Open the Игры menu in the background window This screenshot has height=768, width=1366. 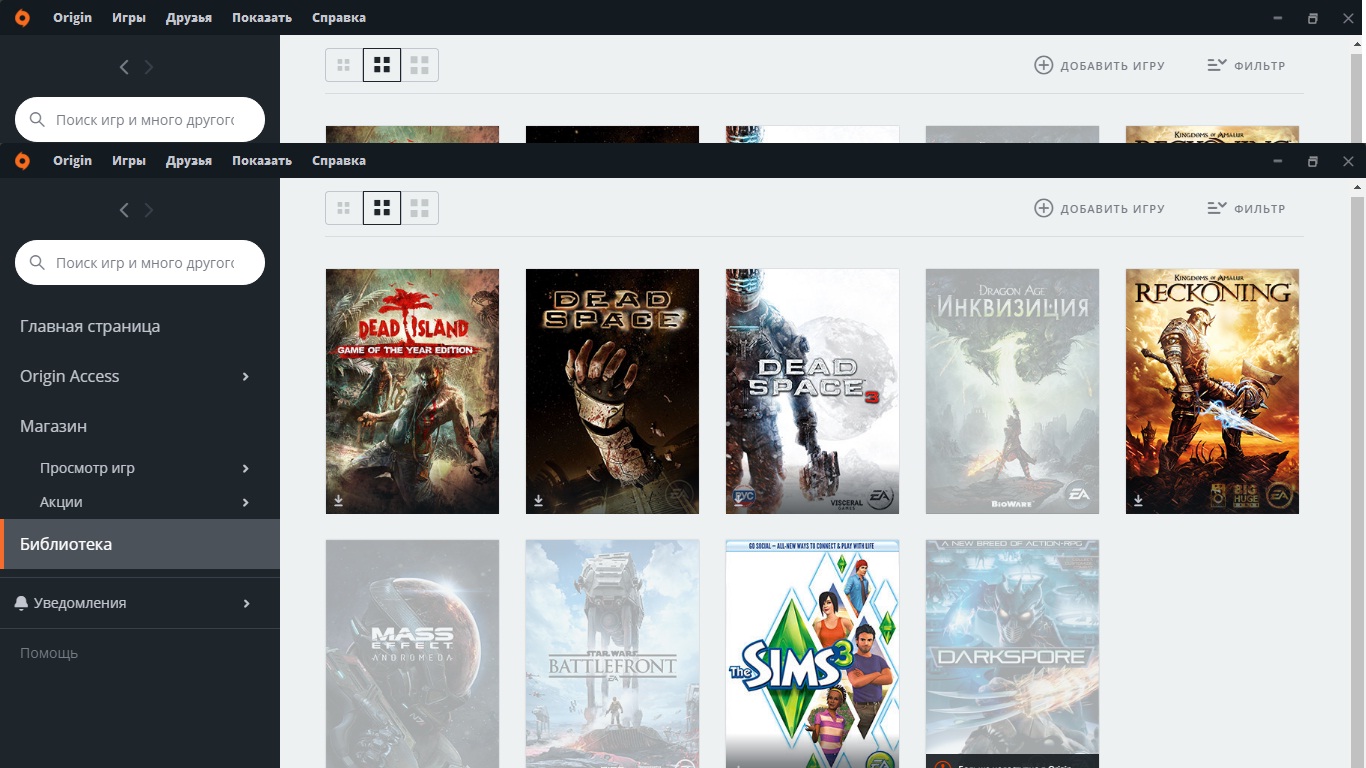click(129, 18)
